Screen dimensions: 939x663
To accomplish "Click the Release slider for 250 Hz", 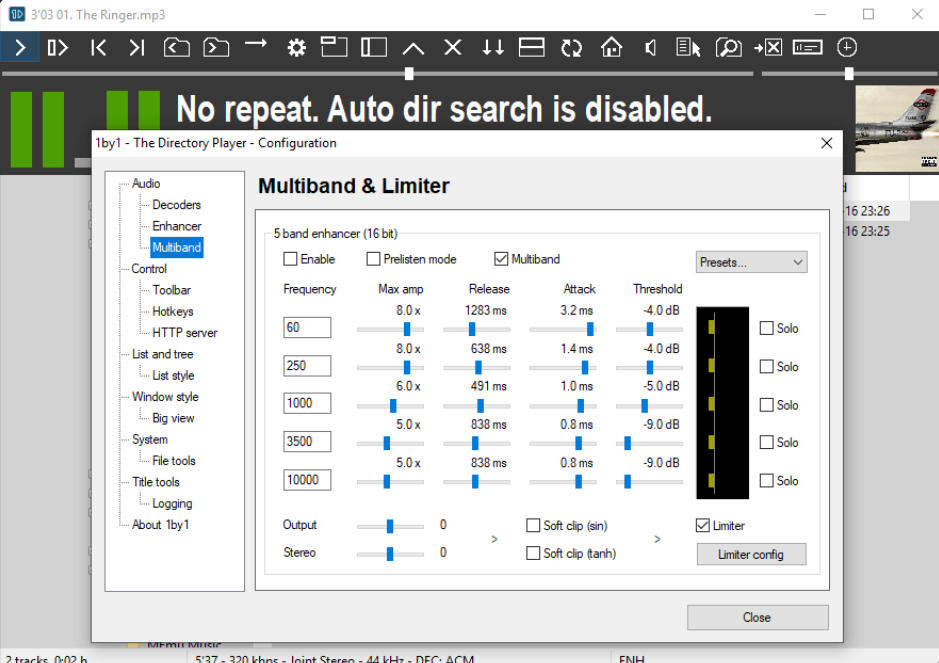I will 476,367.
